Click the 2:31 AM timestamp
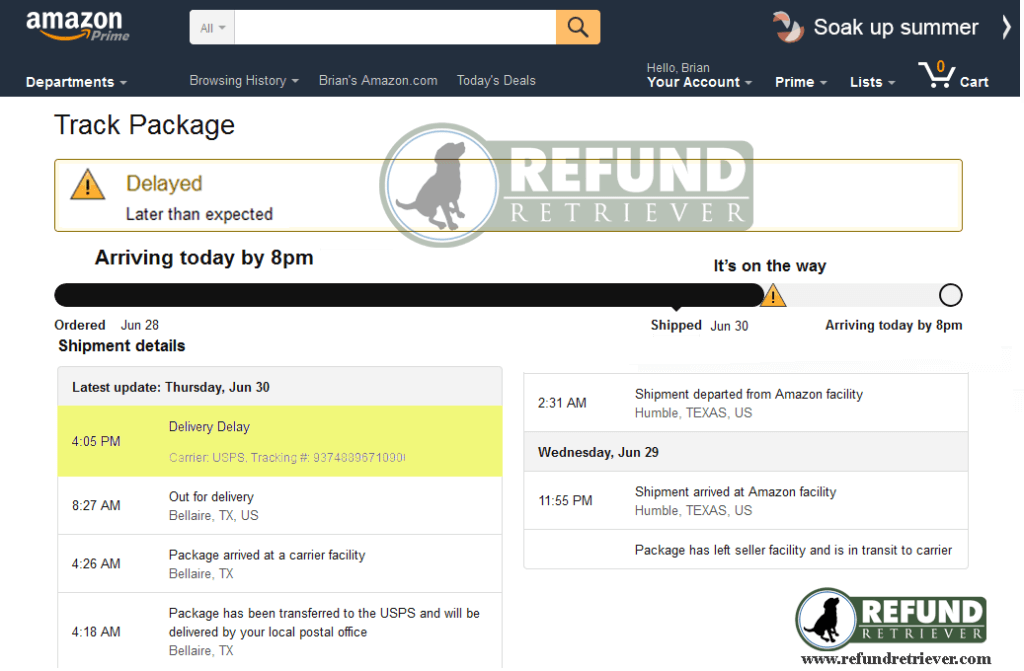 [x=562, y=403]
